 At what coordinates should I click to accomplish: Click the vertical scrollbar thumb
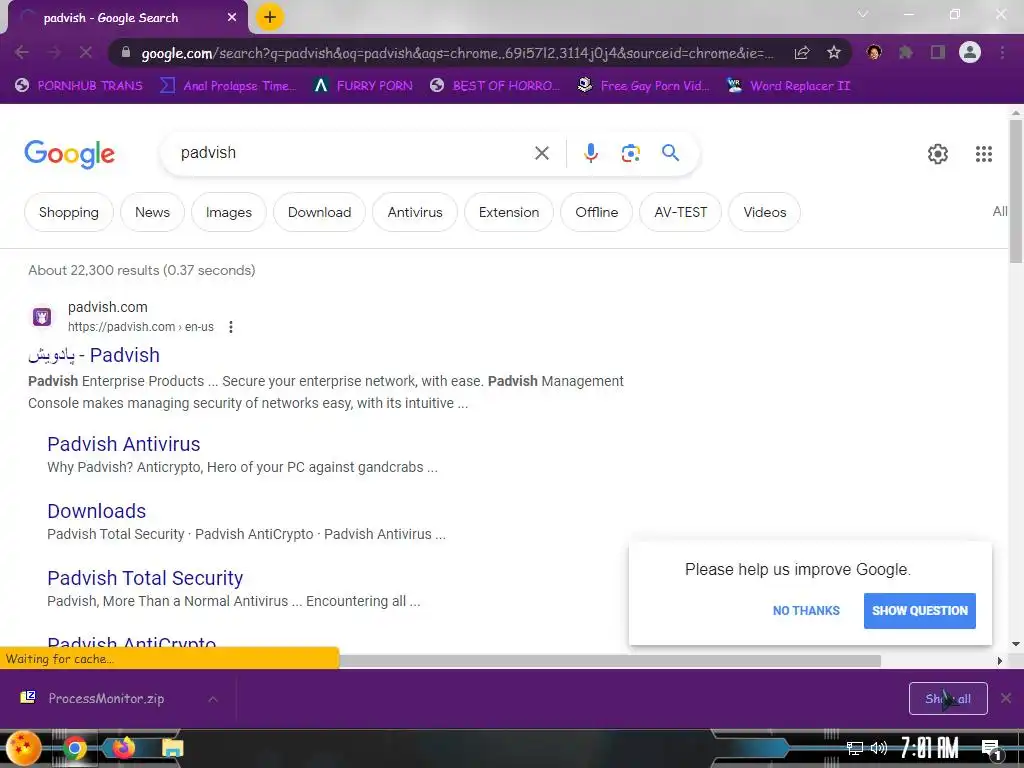click(x=1016, y=191)
